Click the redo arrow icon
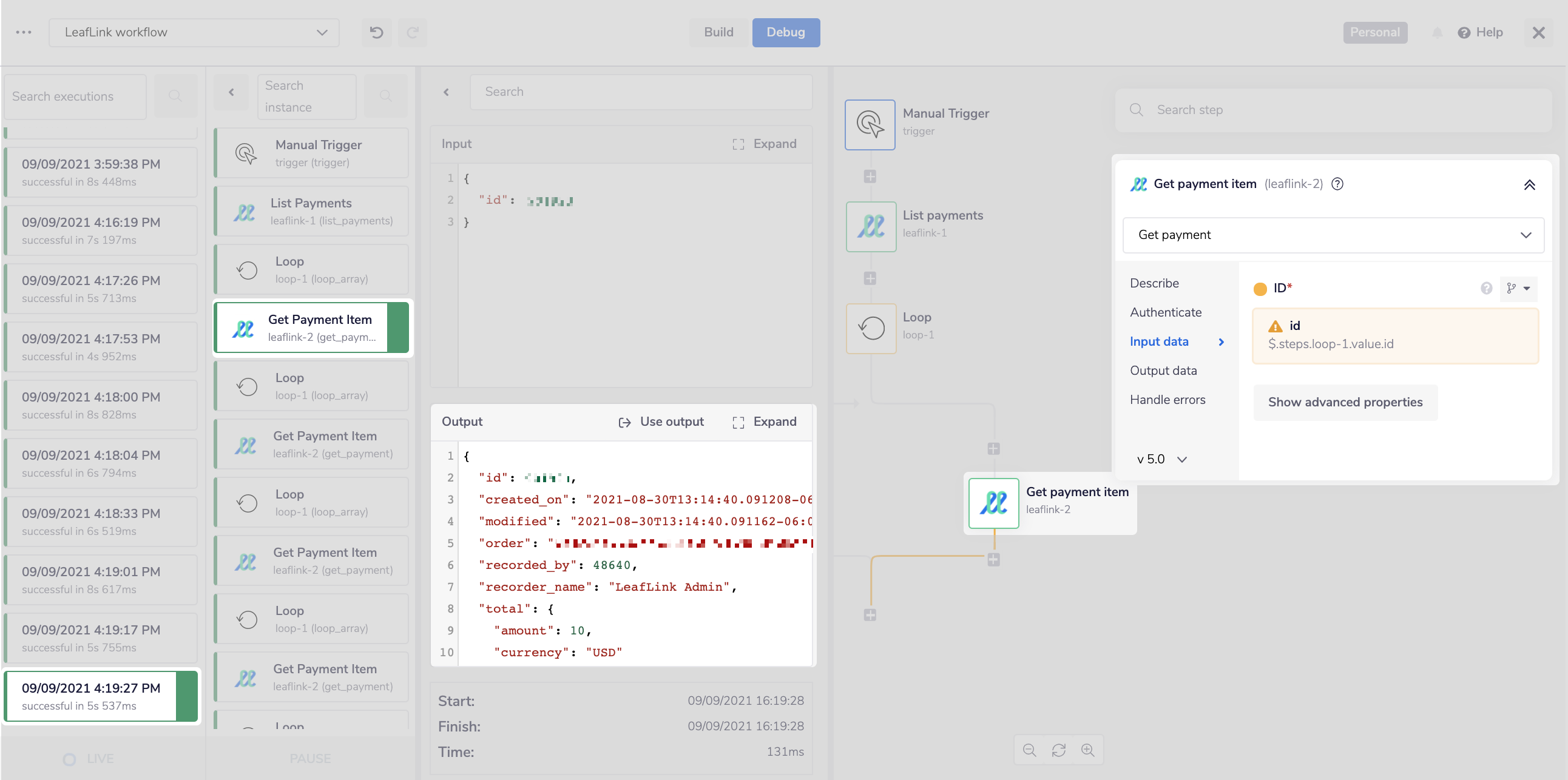This screenshot has height=780, width=1568. (412, 32)
